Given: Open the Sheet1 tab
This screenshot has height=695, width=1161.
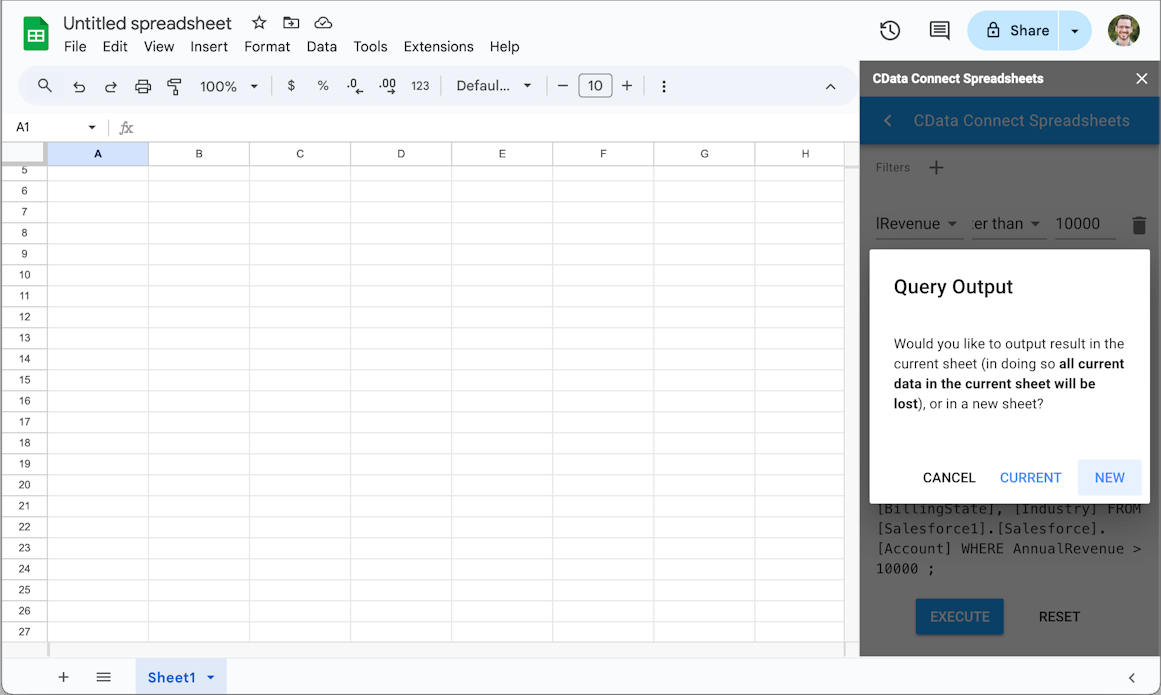Looking at the screenshot, I should pos(171,677).
